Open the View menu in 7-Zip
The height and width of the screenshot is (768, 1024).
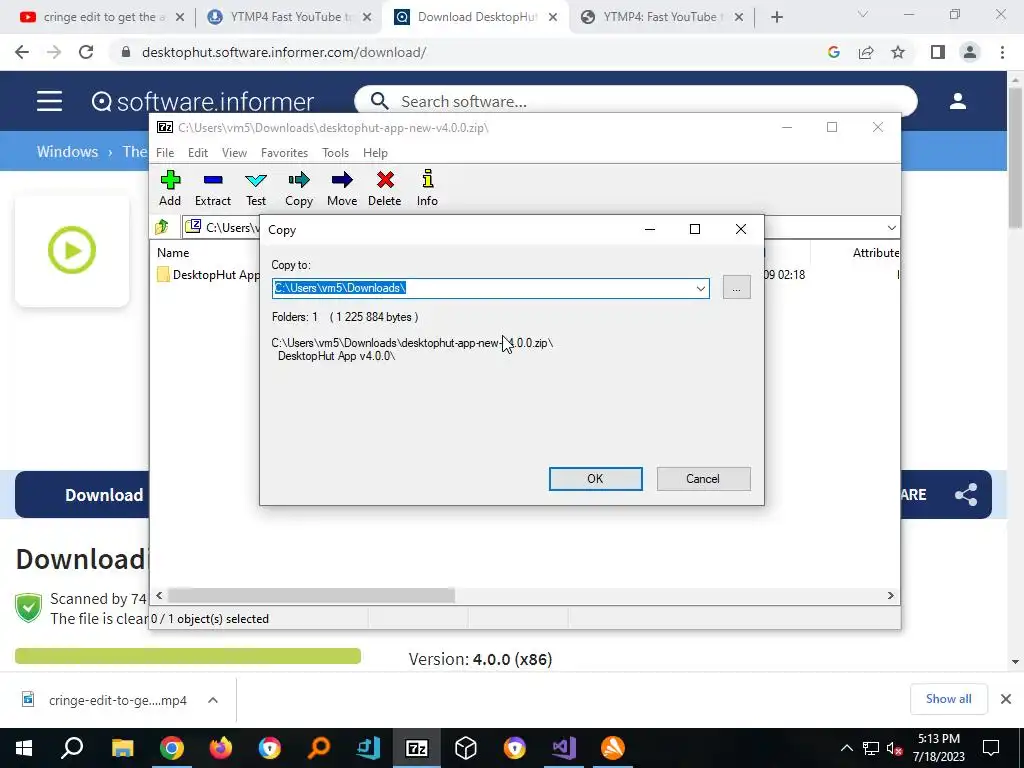pyautogui.click(x=234, y=152)
